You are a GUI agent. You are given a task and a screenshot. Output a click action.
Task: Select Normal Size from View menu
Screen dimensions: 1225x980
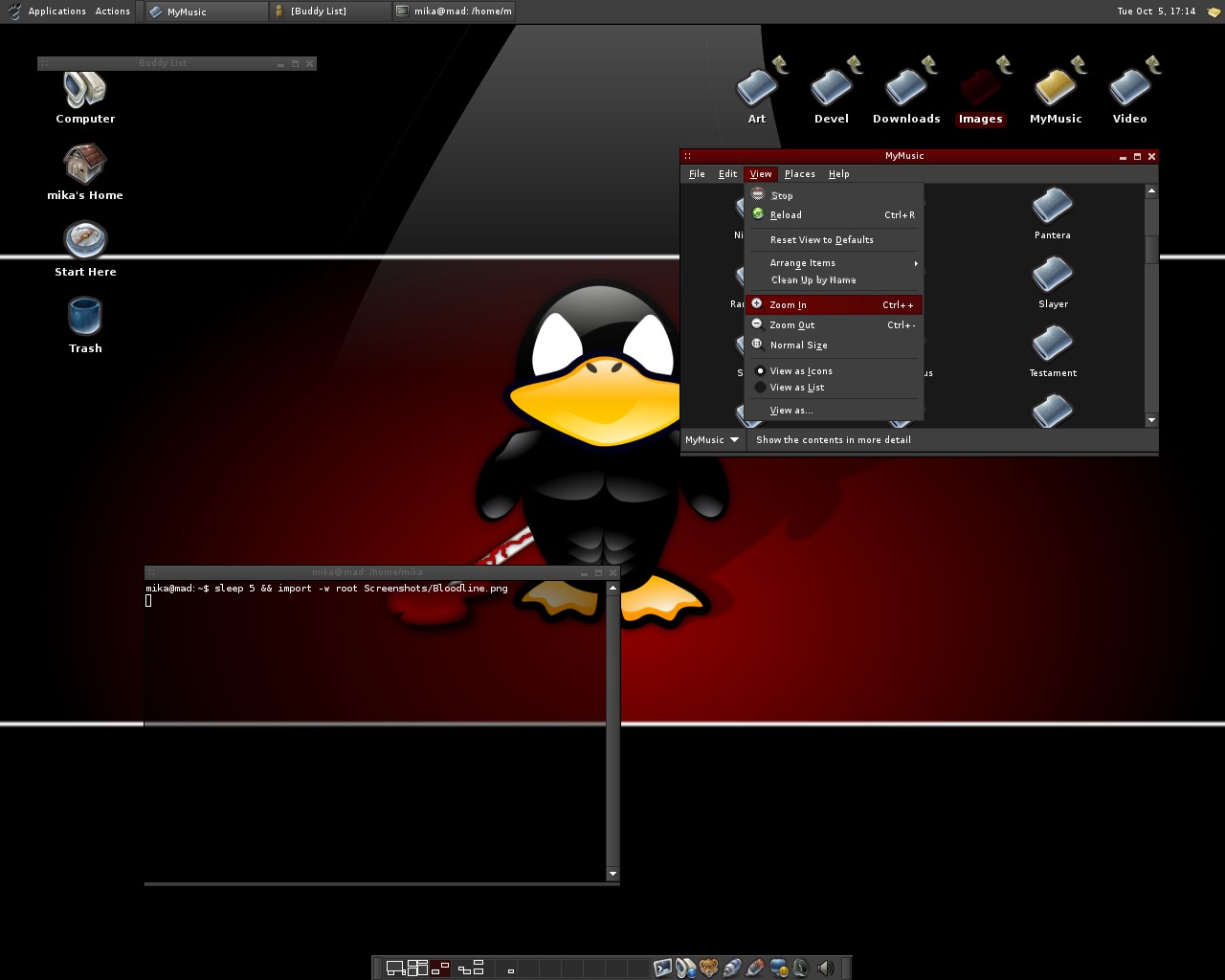pos(835,345)
